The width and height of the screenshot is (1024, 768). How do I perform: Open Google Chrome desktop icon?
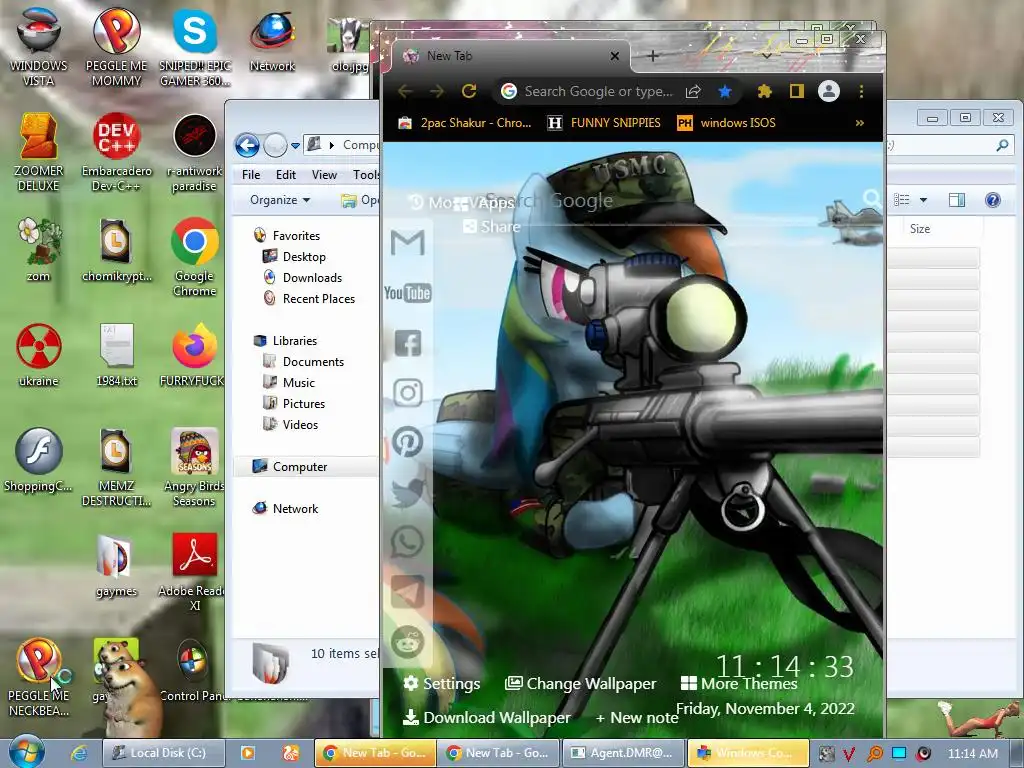pyautogui.click(x=195, y=257)
